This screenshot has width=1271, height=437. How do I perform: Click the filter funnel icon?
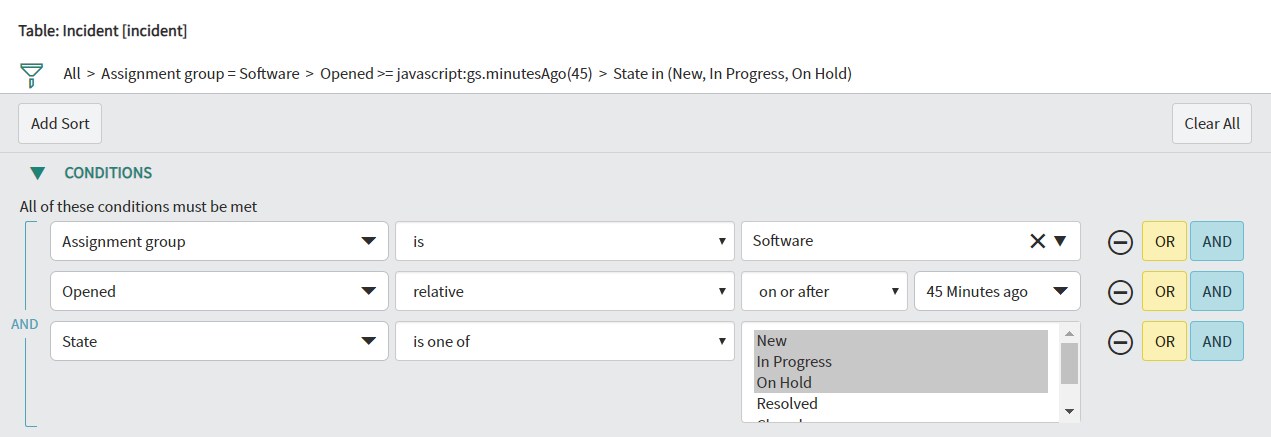click(32, 74)
